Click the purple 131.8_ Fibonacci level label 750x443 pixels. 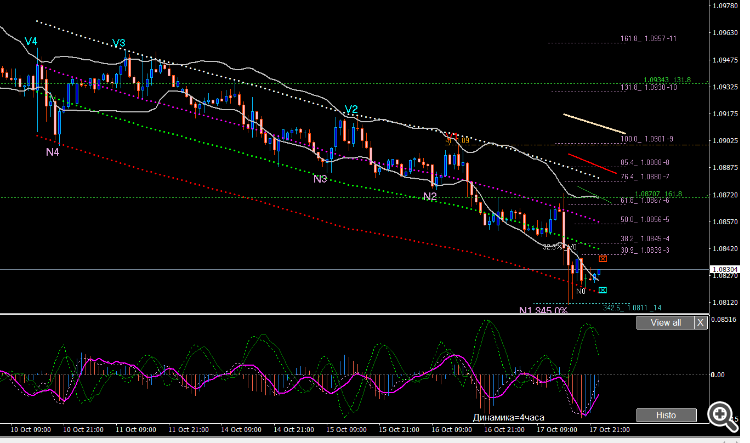click(649, 88)
